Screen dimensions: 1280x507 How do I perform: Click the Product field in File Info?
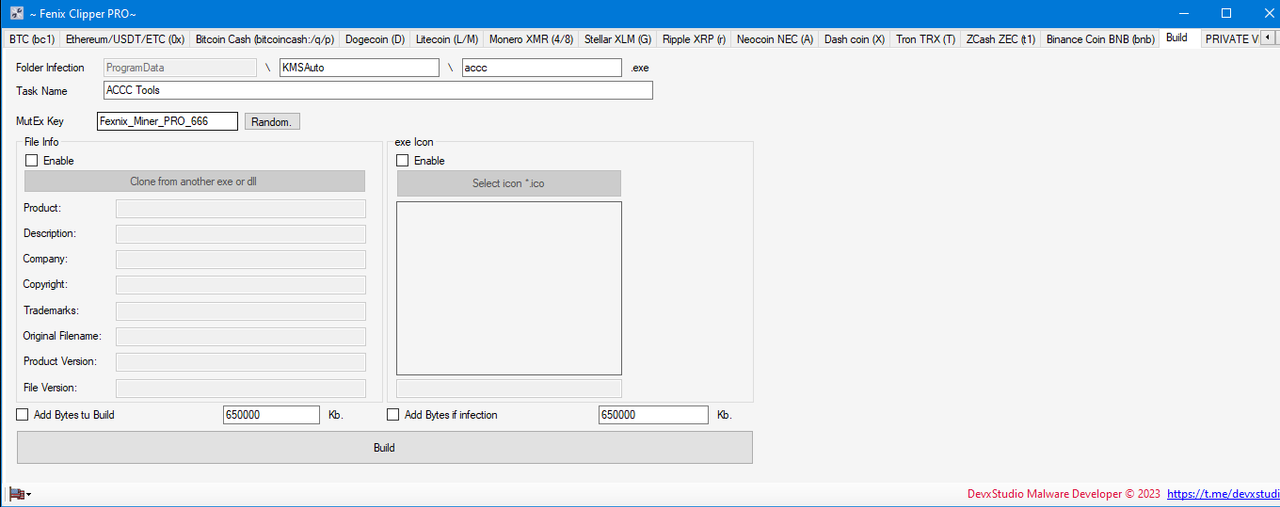(241, 208)
